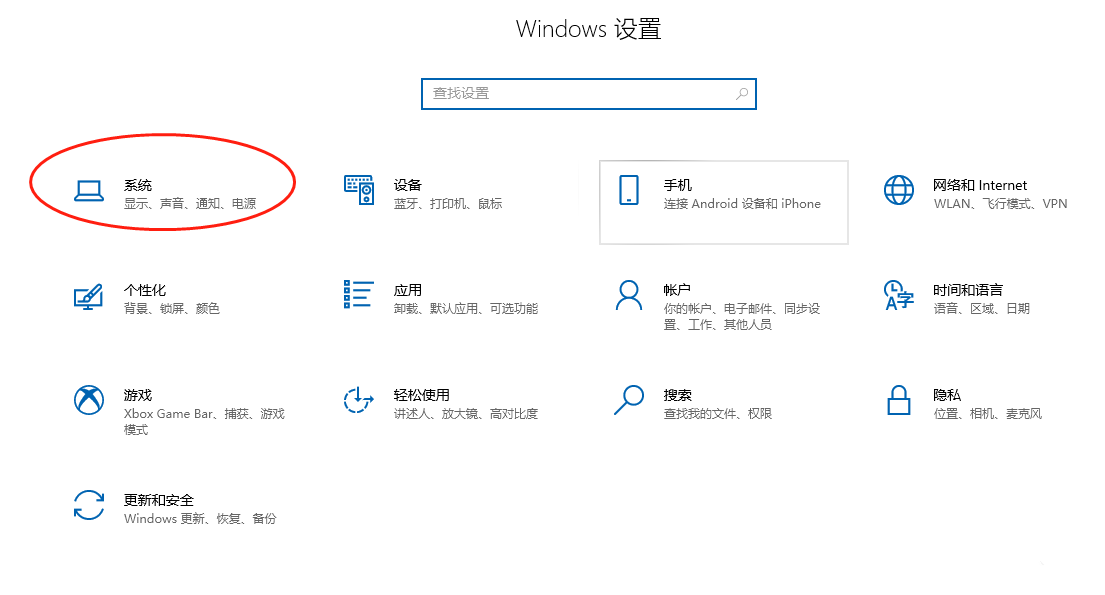Click the text 语音、区域、日期
Image resolution: width=1105 pixels, height=595 pixels.
982,309
